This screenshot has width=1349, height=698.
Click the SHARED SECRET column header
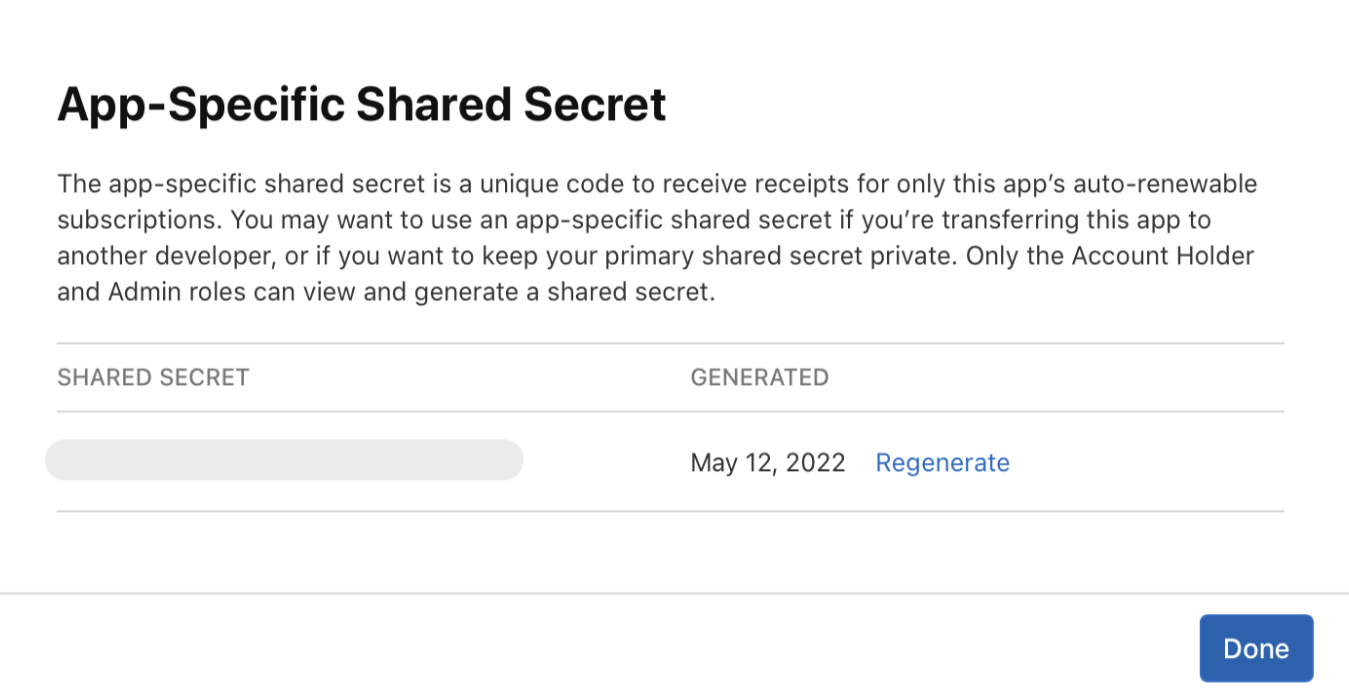pyautogui.click(x=152, y=377)
